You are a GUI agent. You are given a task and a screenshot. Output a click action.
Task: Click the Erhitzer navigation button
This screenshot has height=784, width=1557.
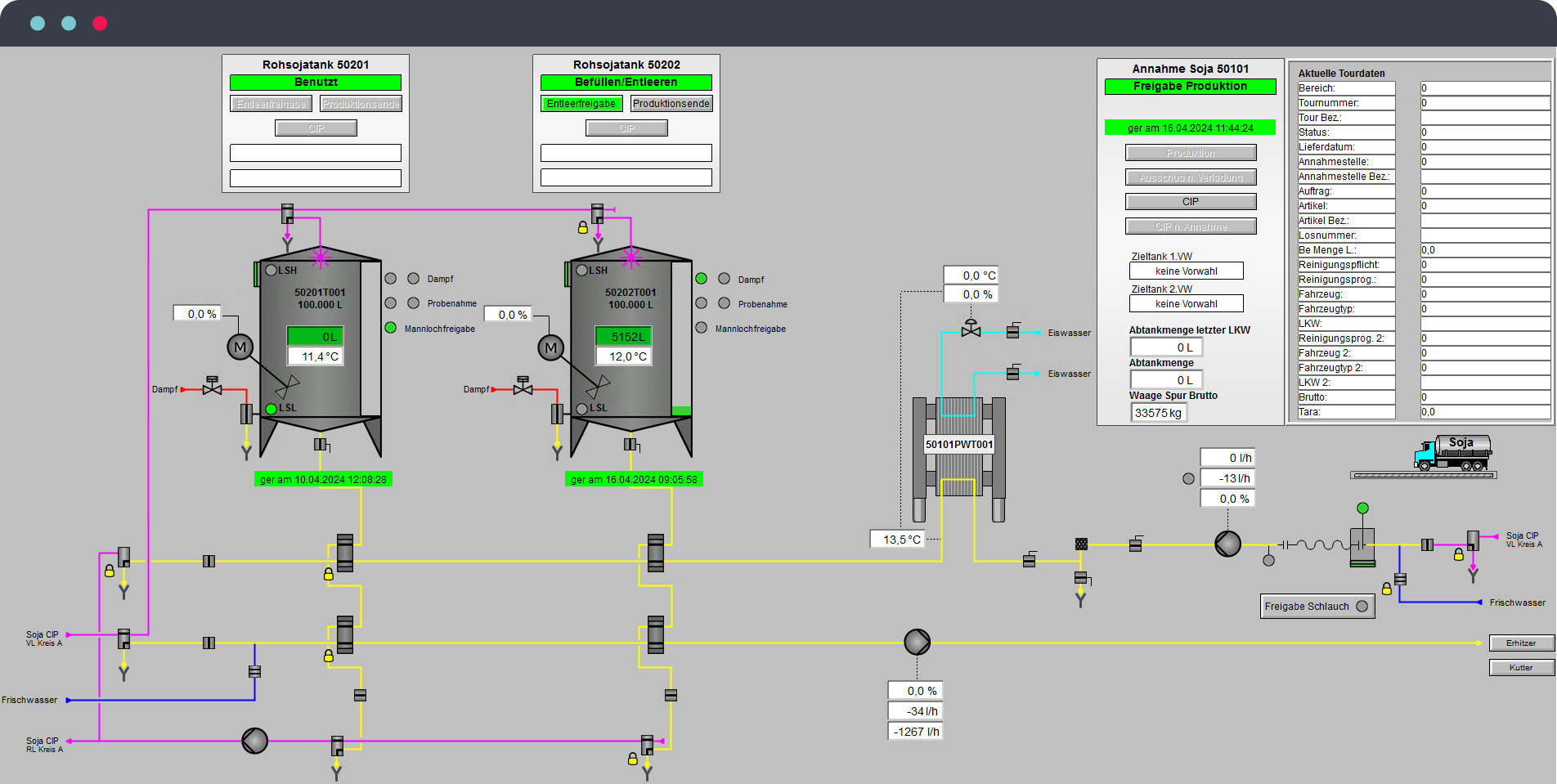coord(1520,643)
